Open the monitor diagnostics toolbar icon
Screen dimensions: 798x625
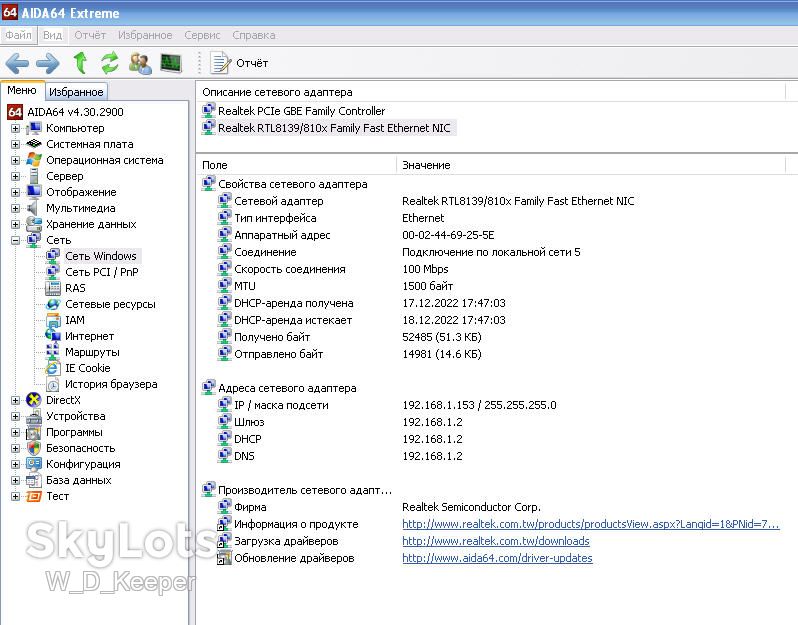(171, 63)
